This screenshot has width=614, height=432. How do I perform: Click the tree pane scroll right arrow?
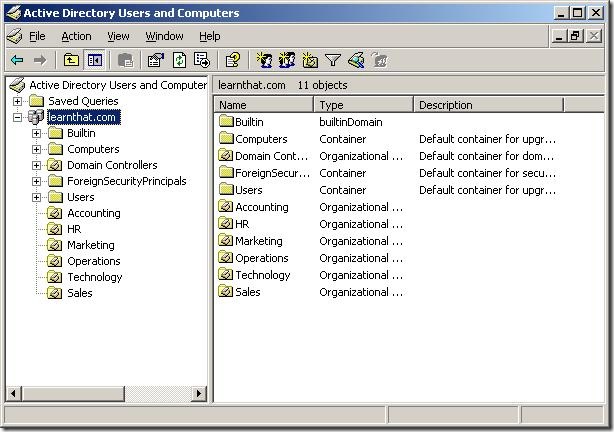pos(199,393)
